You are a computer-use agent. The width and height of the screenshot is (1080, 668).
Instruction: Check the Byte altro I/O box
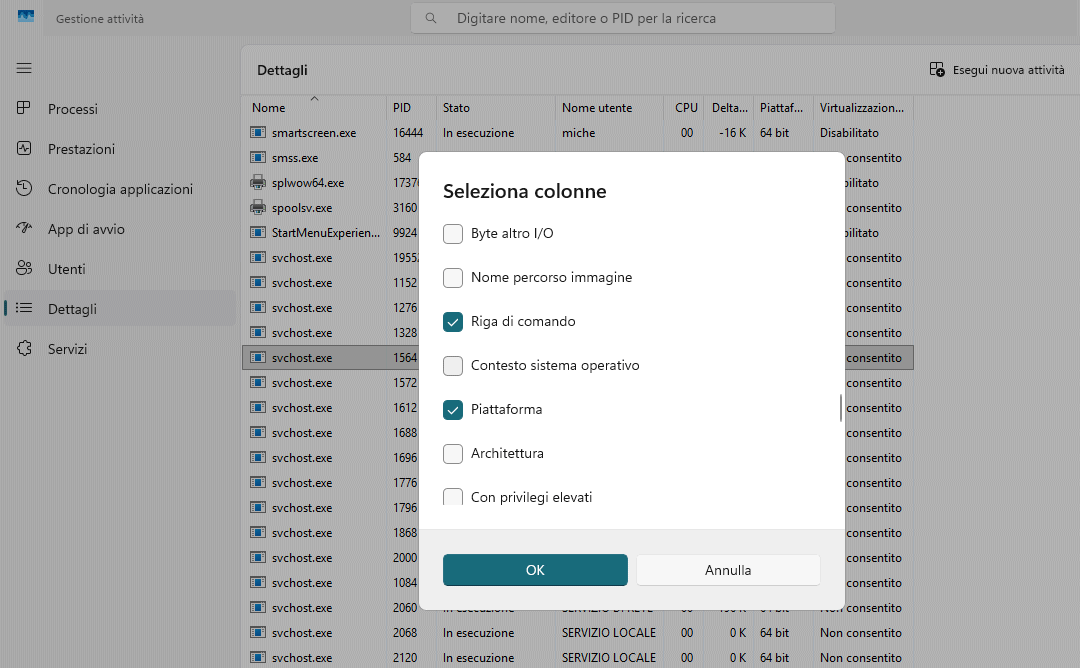[x=453, y=233]
